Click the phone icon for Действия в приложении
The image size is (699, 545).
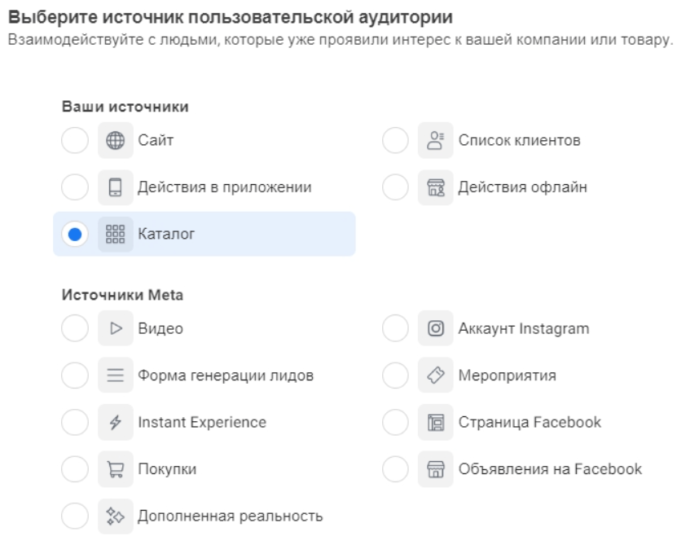click(115, 188)
